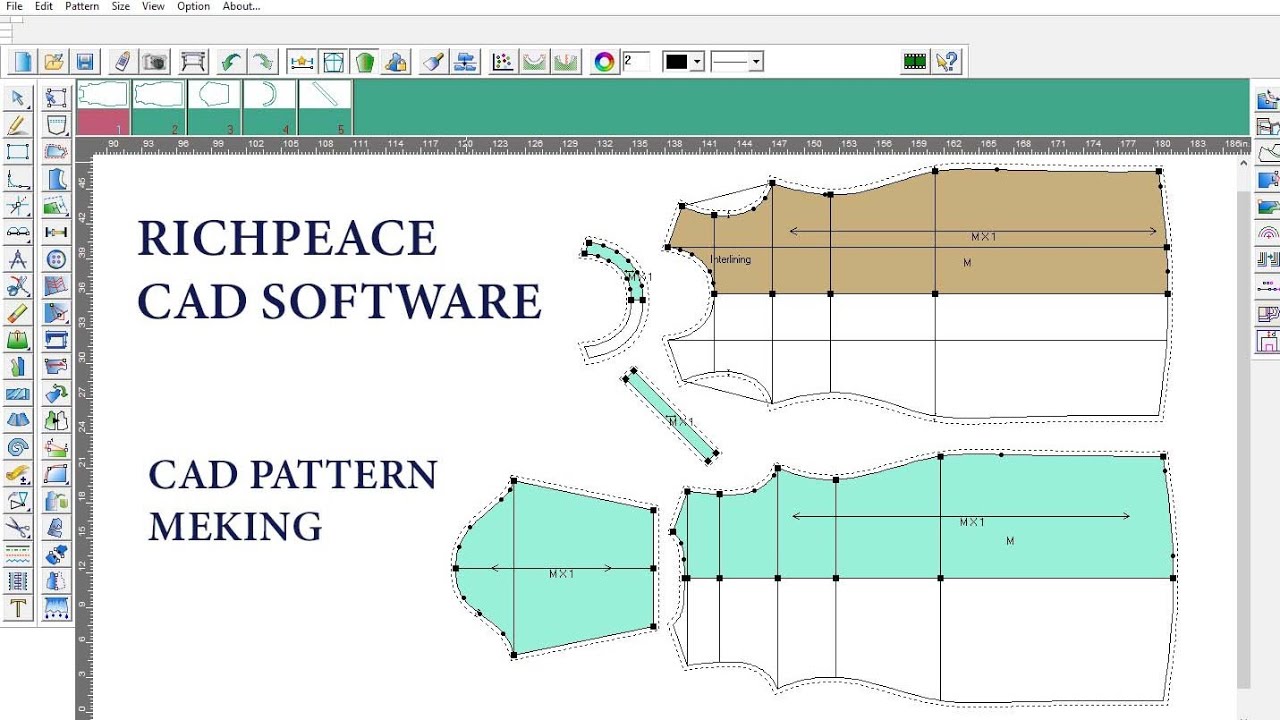Toggle the pattern outline display icon

click(x=333, y=62)
